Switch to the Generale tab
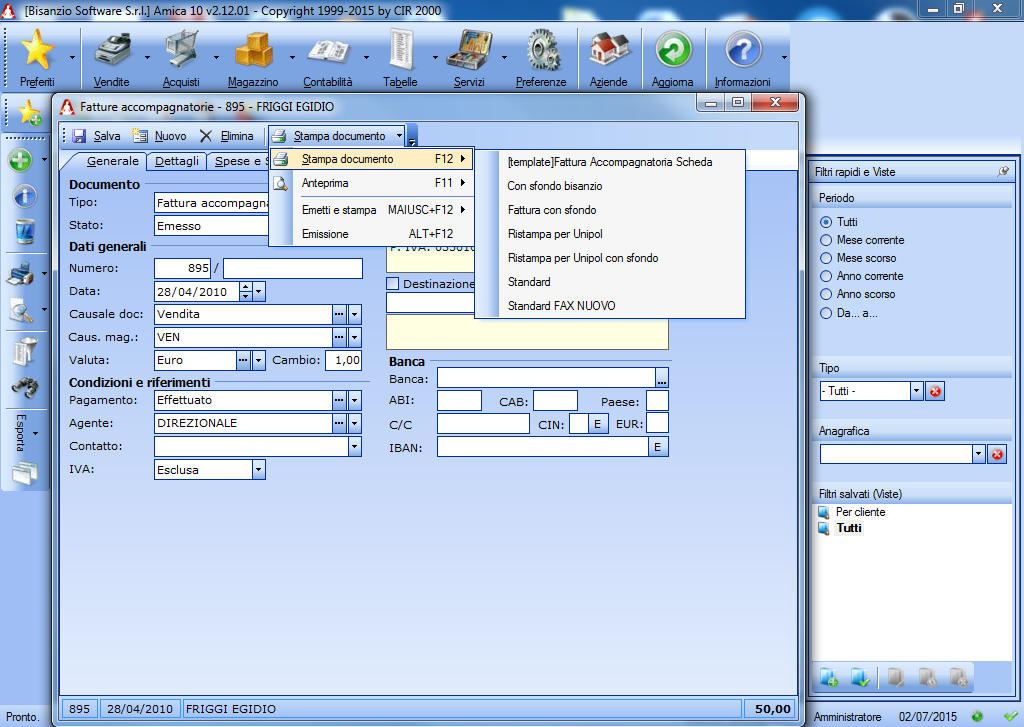 click(112, 161)
